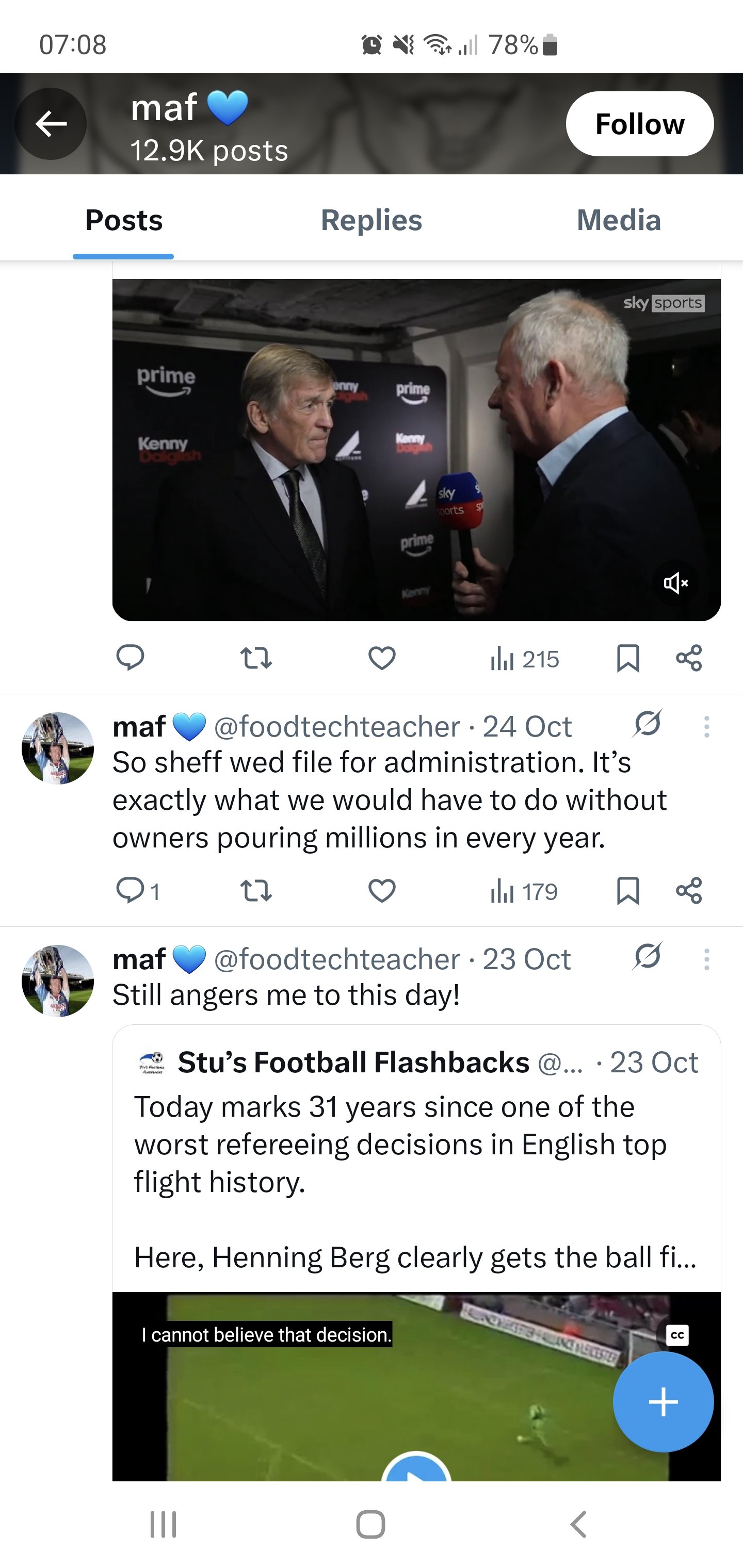Reply to the Sky Sports video post
This screenshot has height=1568, width=743.
[x=130, y=658]
